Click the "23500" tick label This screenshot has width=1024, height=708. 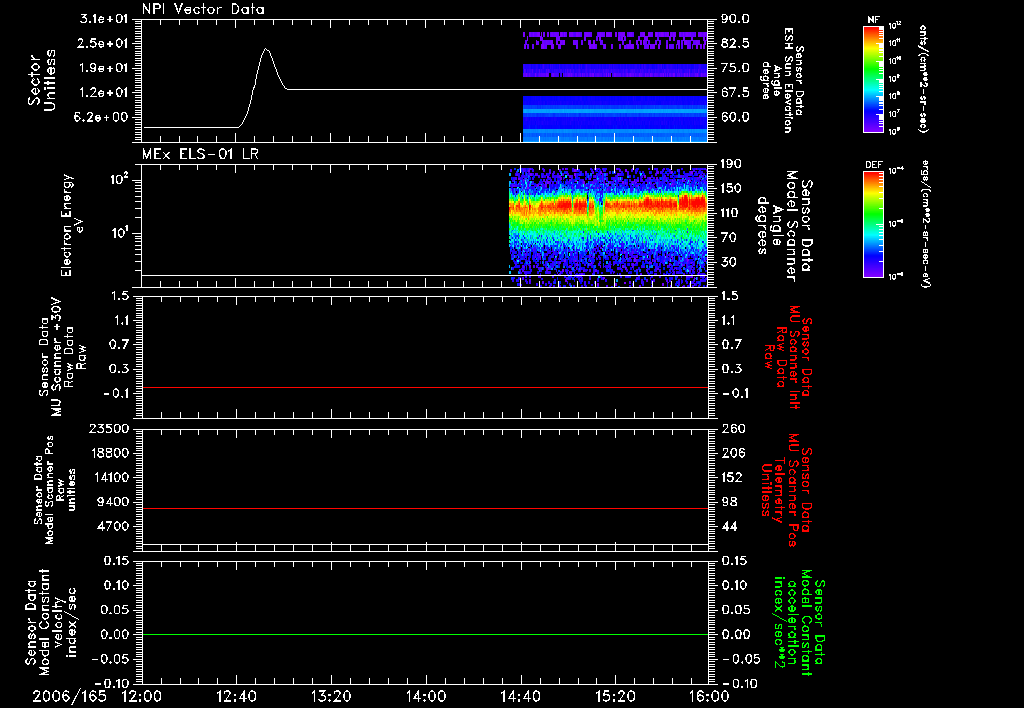[111, 429]
